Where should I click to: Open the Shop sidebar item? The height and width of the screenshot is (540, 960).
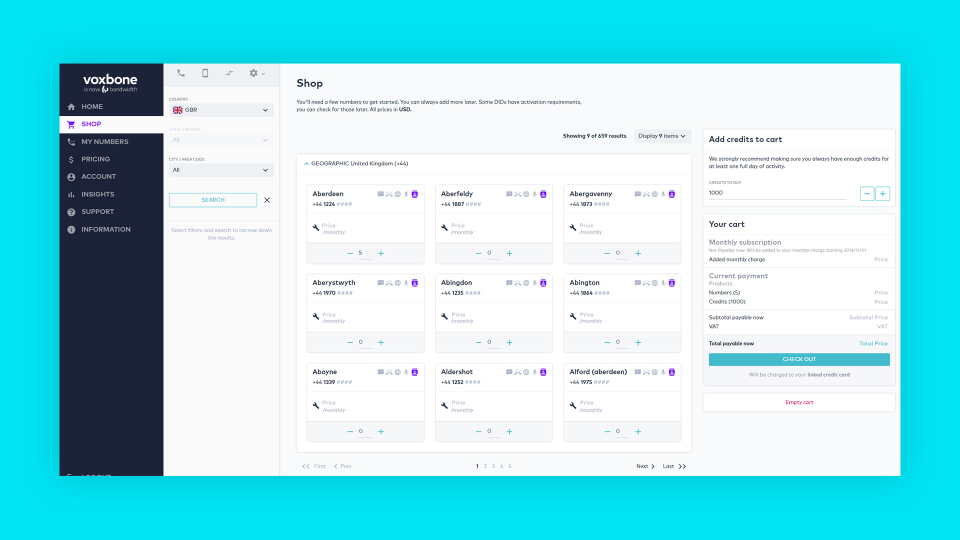[x=111, y=124]
